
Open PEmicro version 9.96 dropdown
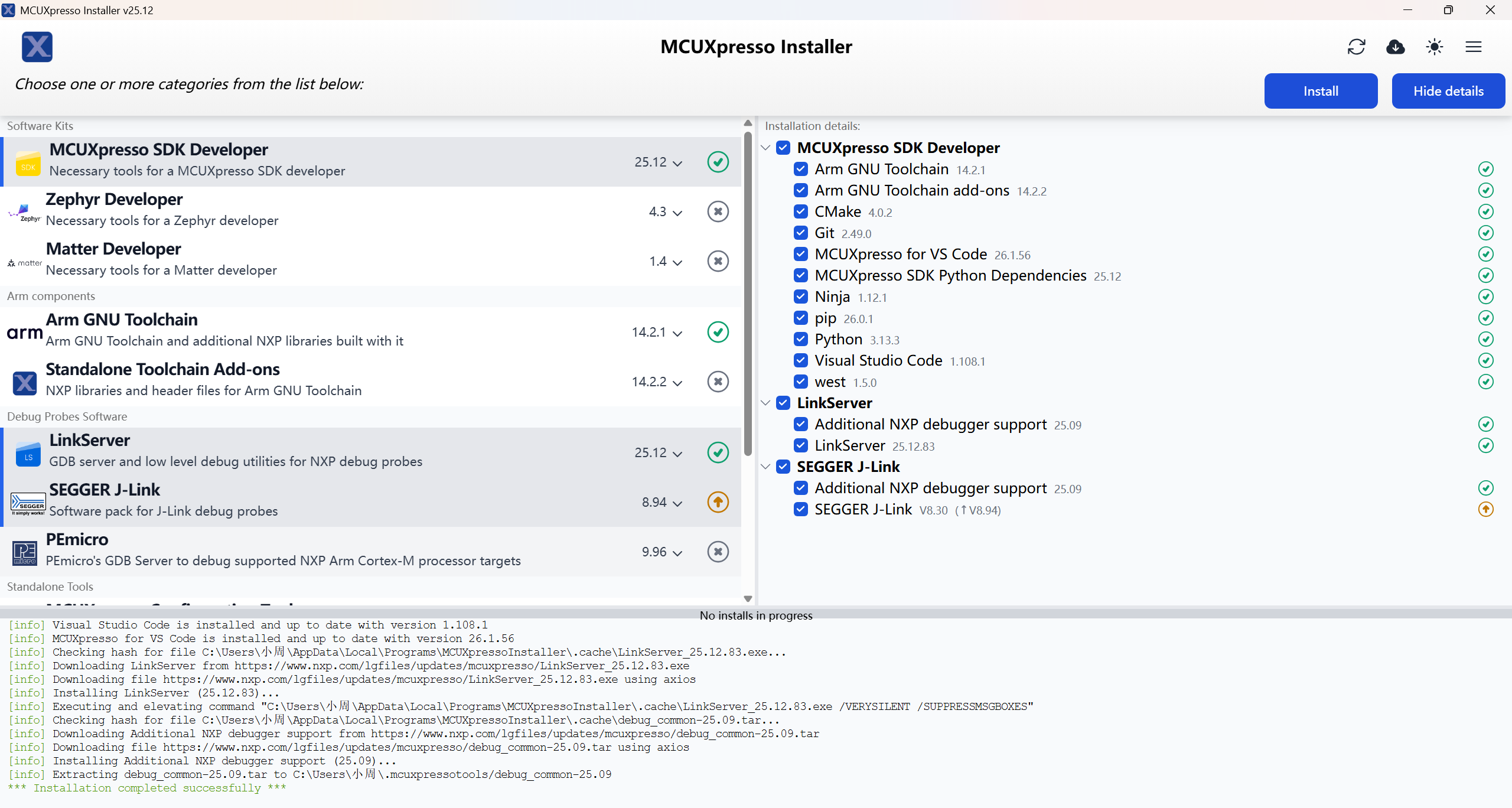662,552
